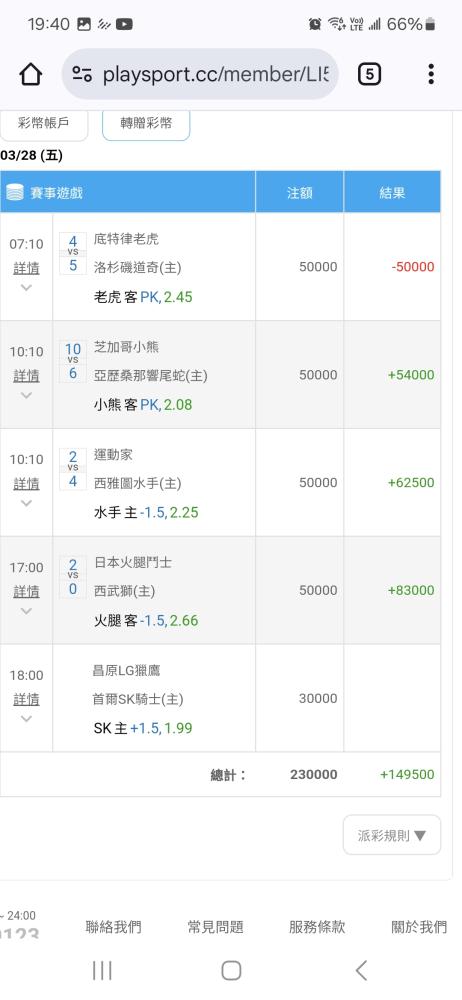
Task: Open 詳情 link for the 水手 10:10 game
Action: [26, 483]
